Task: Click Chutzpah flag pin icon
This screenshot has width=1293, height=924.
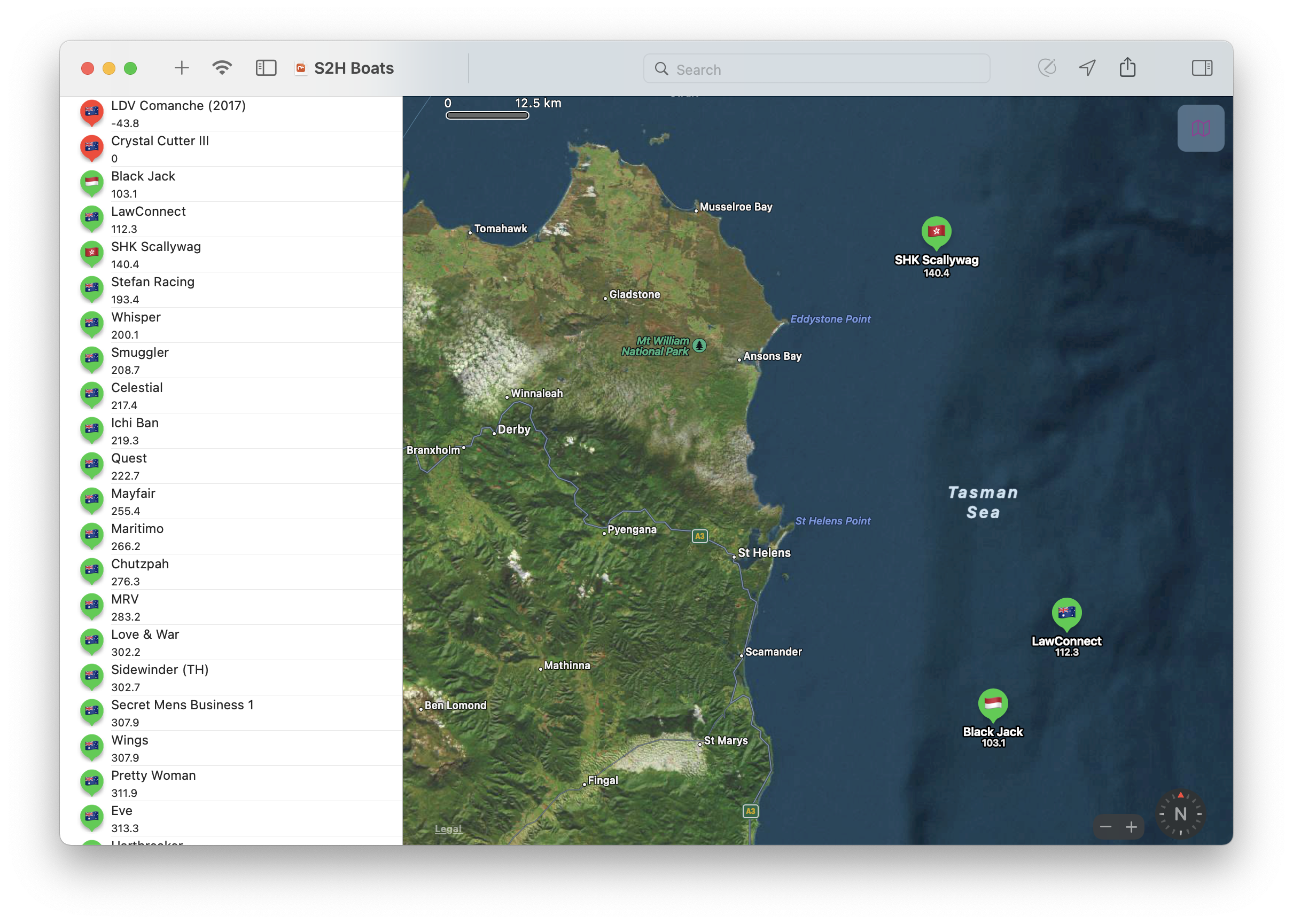Action: point(91,571)
